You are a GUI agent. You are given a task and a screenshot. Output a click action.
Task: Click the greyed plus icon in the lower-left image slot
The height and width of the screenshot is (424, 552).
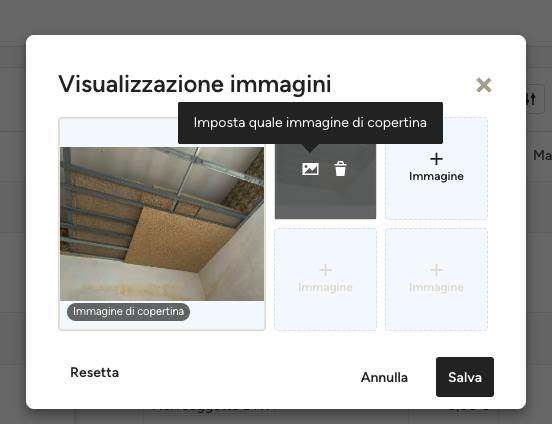325,270
